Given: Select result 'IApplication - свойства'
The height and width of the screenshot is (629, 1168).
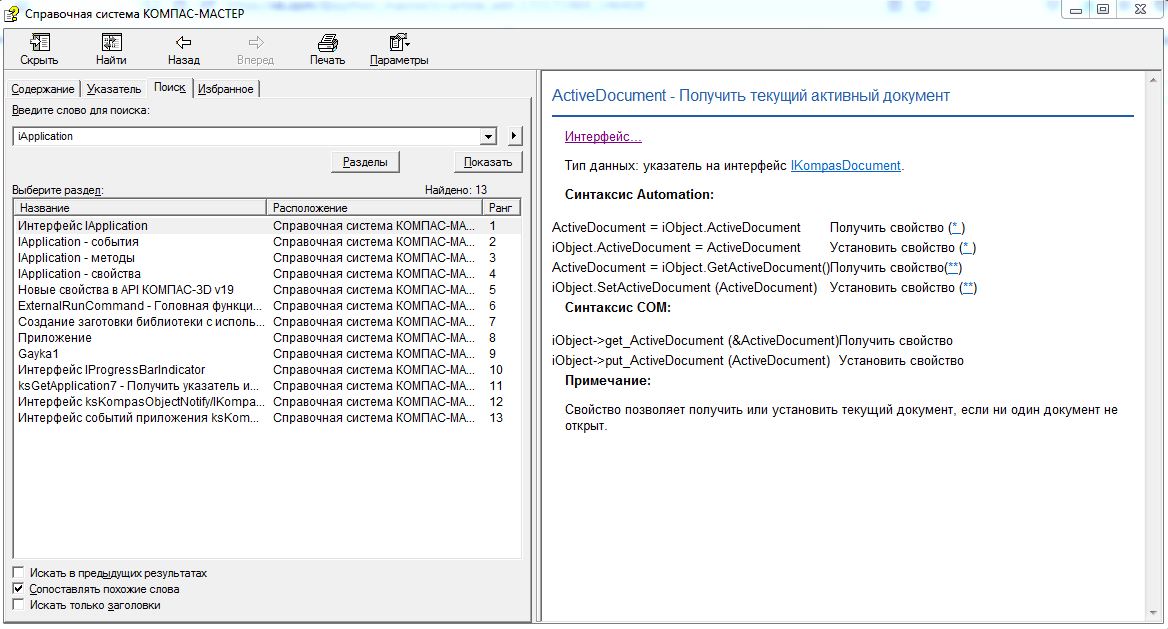Looking at the screenshot, I should click(x=267, y=274).
